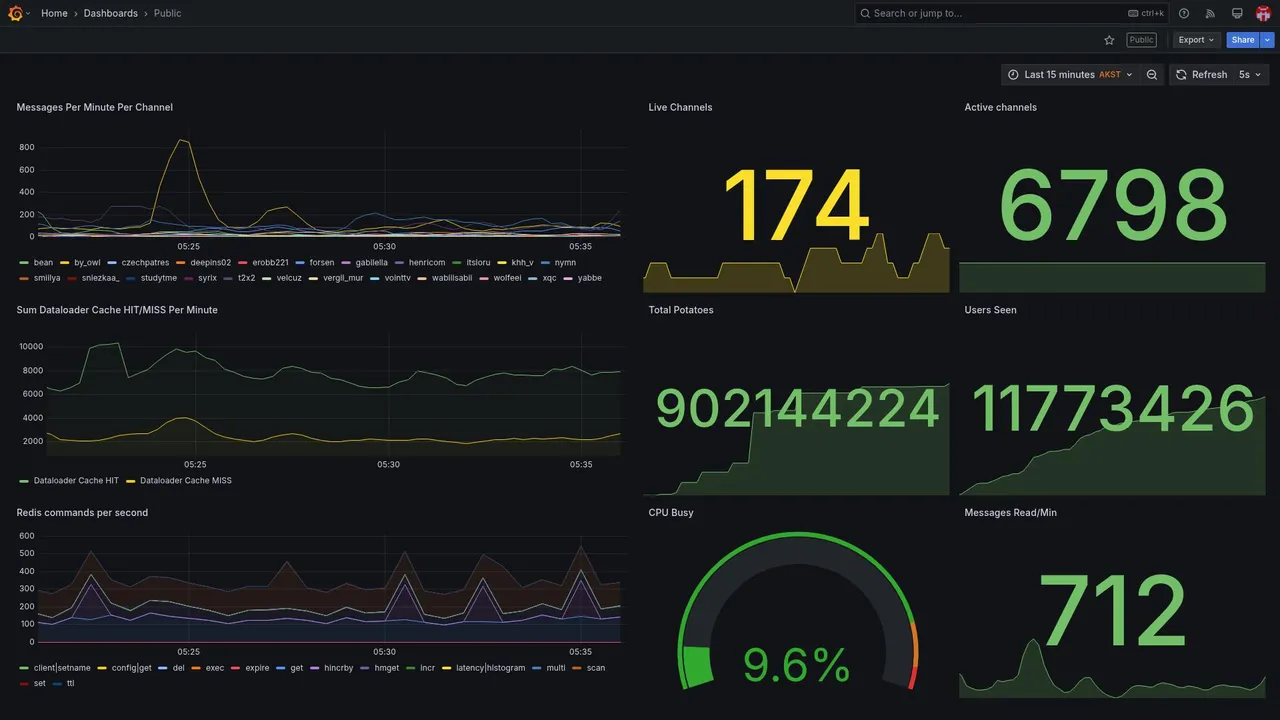Open Dashboards breadcrumb link
Screen dimensions: 1280x720
pyautogui.click(x=111, y=13)
